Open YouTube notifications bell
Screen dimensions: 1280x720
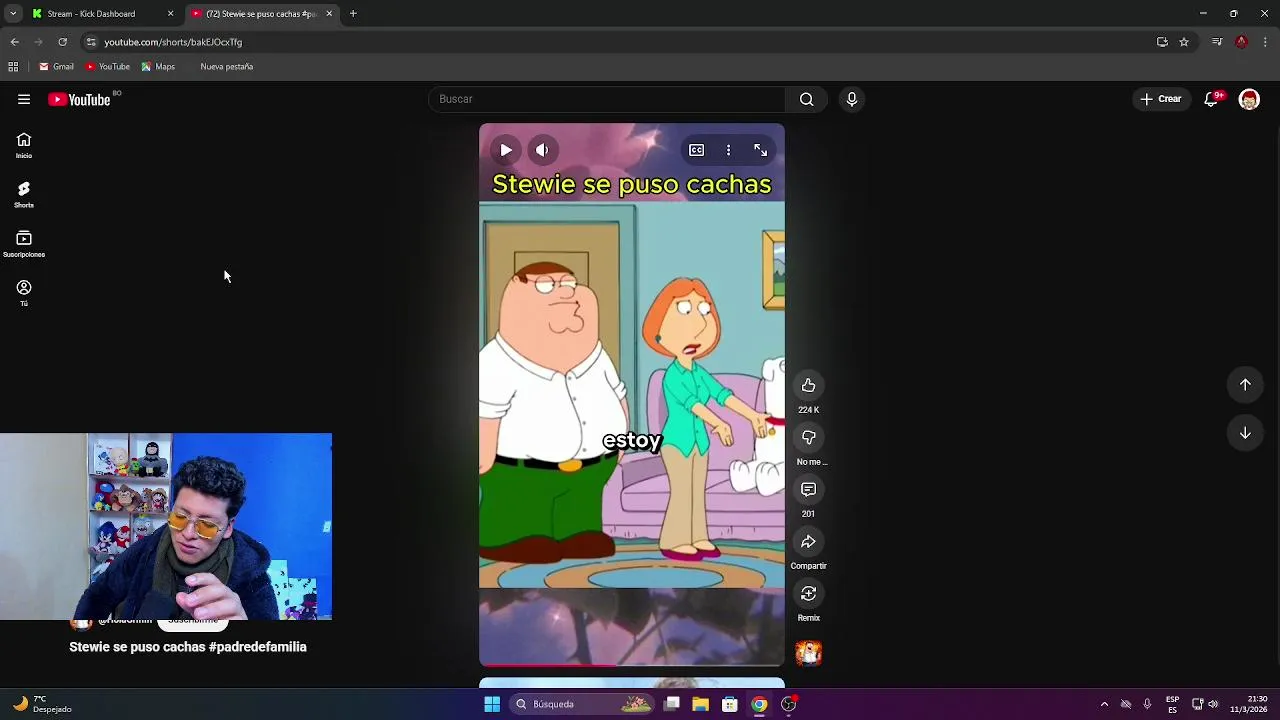(1212, 99)
